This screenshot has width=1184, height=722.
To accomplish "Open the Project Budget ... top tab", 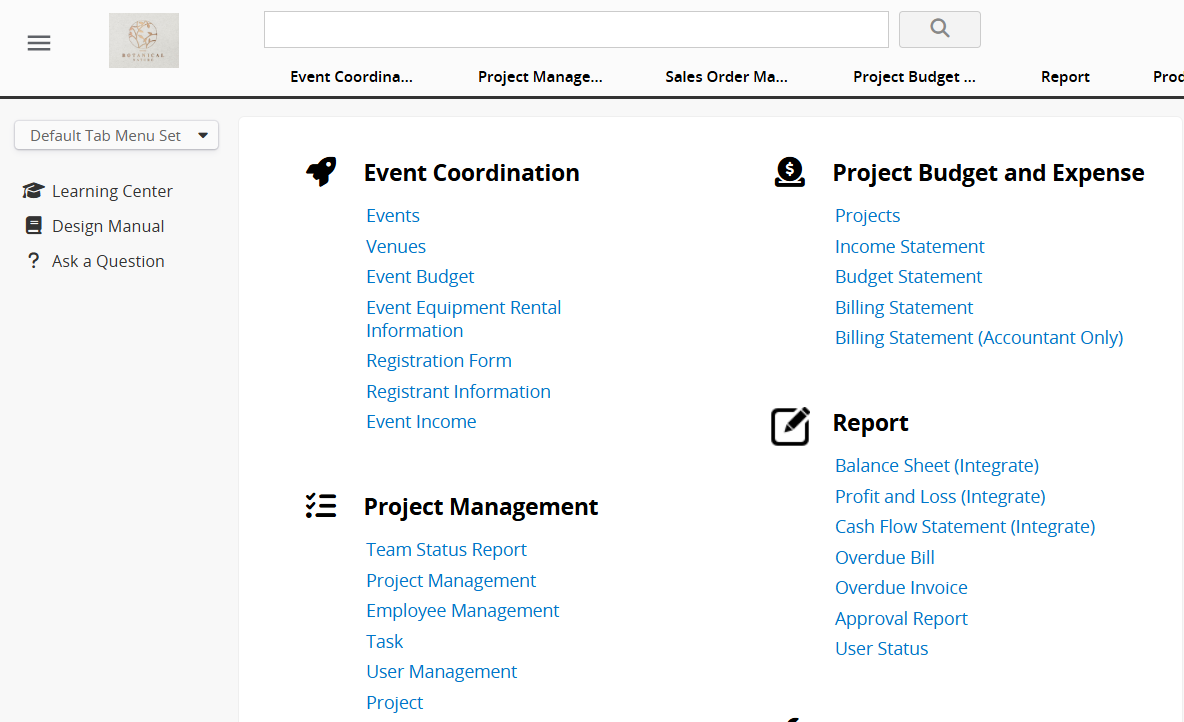I will (x=914, y=77).
